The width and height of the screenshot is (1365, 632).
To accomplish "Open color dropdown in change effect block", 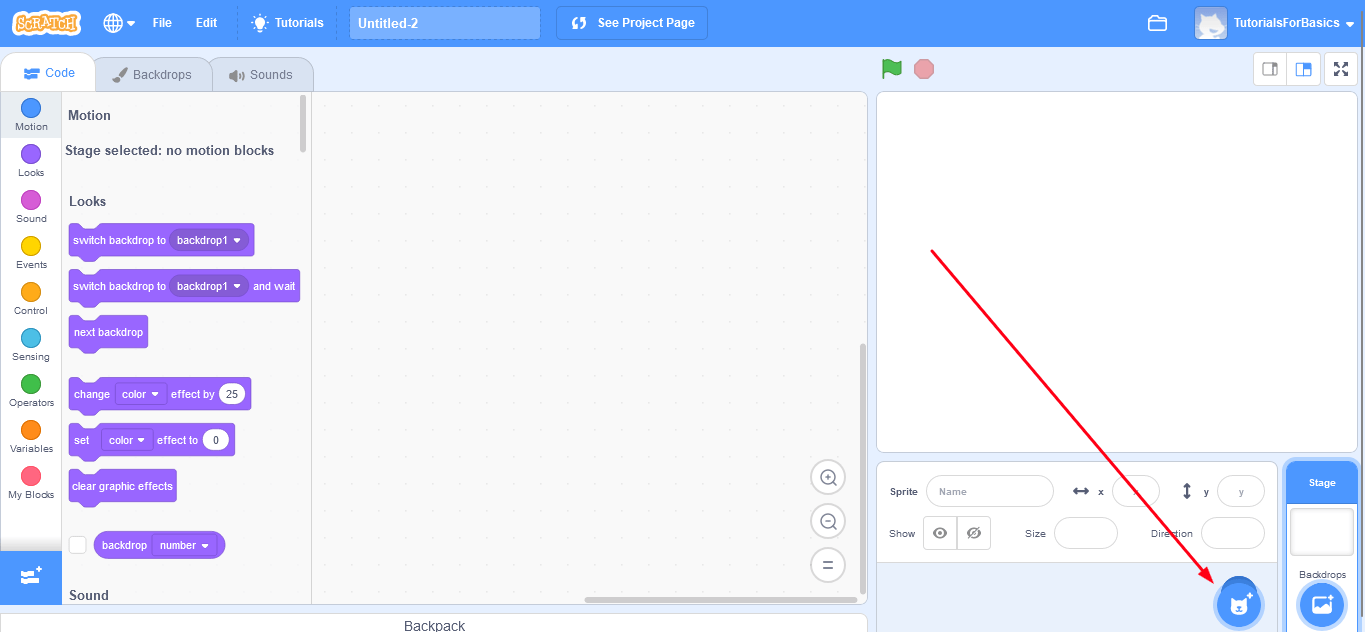I will tap(140, 394).
